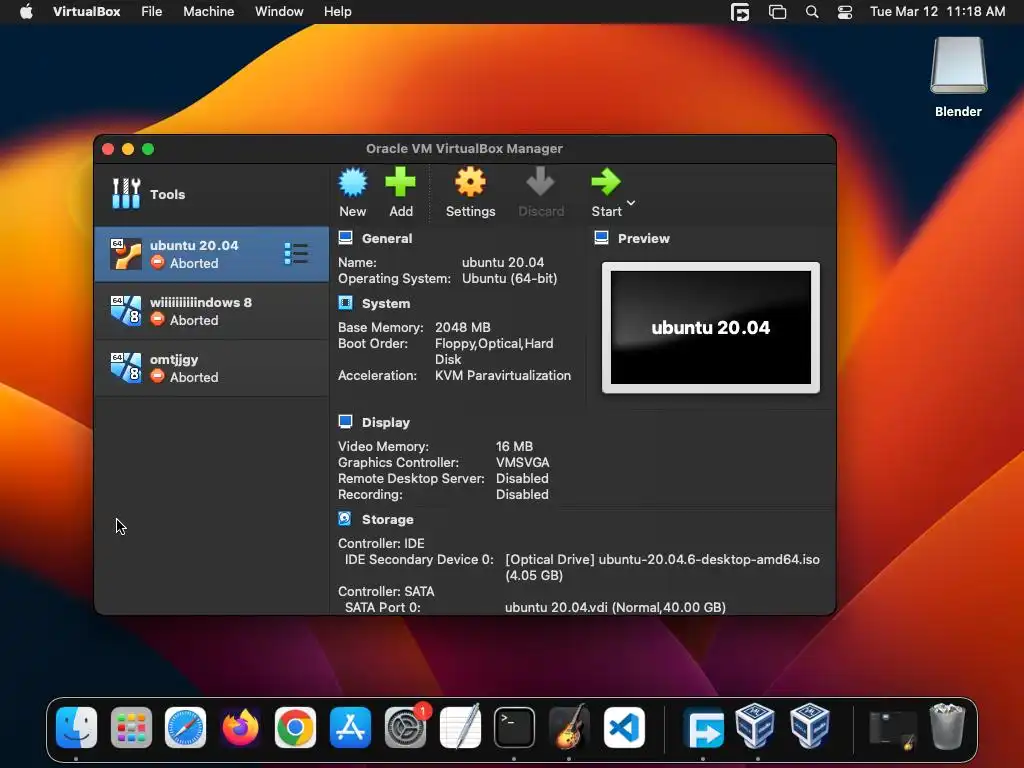Launch Safari from the dock
This screenshot has height=768, width=1024.
tap(185, 728)
